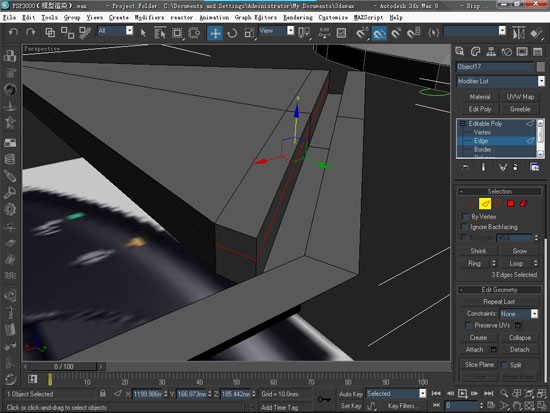Screen dimensions: 550x413
Task: Enable the Split checkbox
Action: (x=504, y=365)
